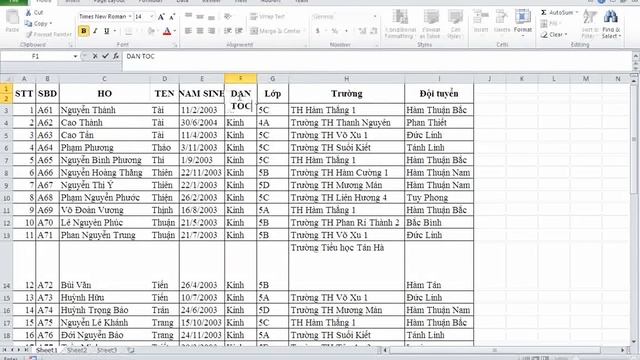Click the F1 Name Box field
The width and height of the screenshot is (640, 360).
point(36,56)
